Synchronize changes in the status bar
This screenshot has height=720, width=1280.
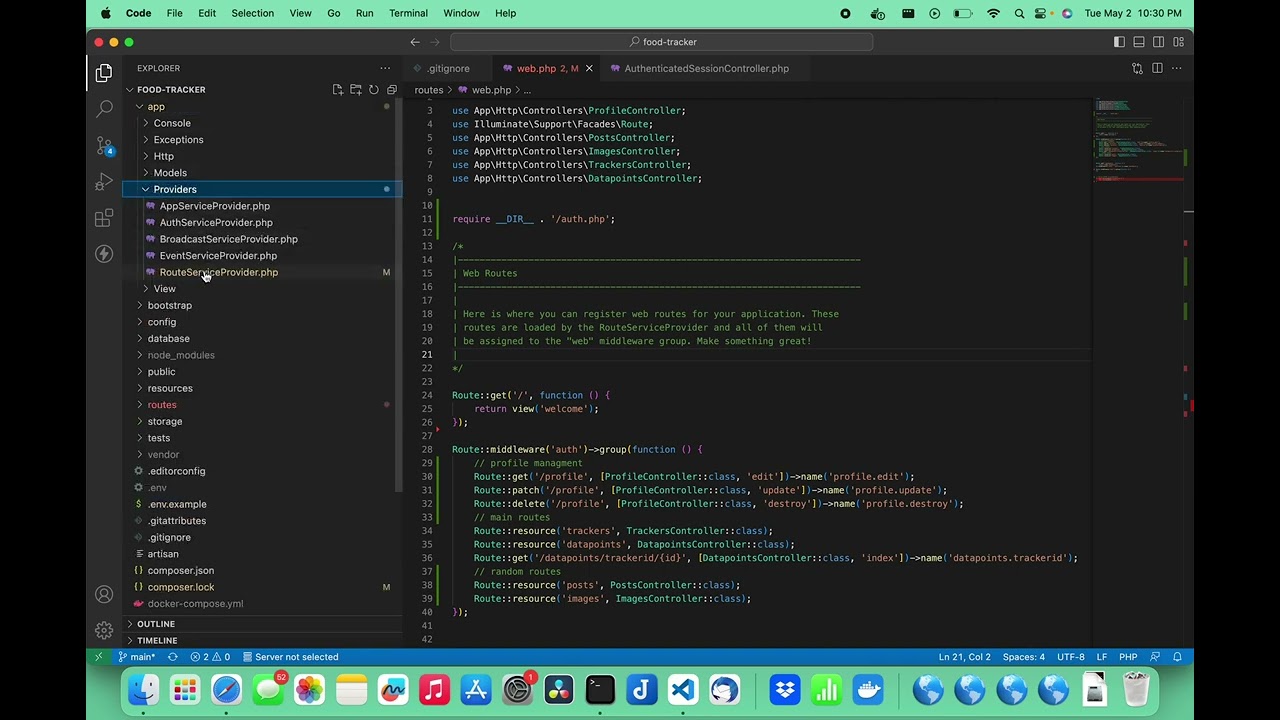tap(172, 657)
